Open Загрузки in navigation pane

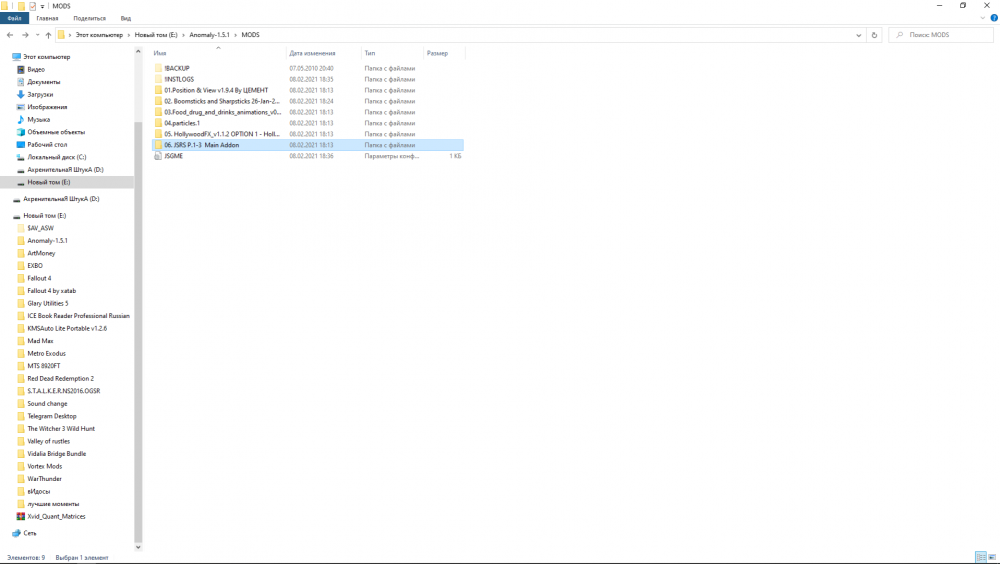(x=40, y=94)
